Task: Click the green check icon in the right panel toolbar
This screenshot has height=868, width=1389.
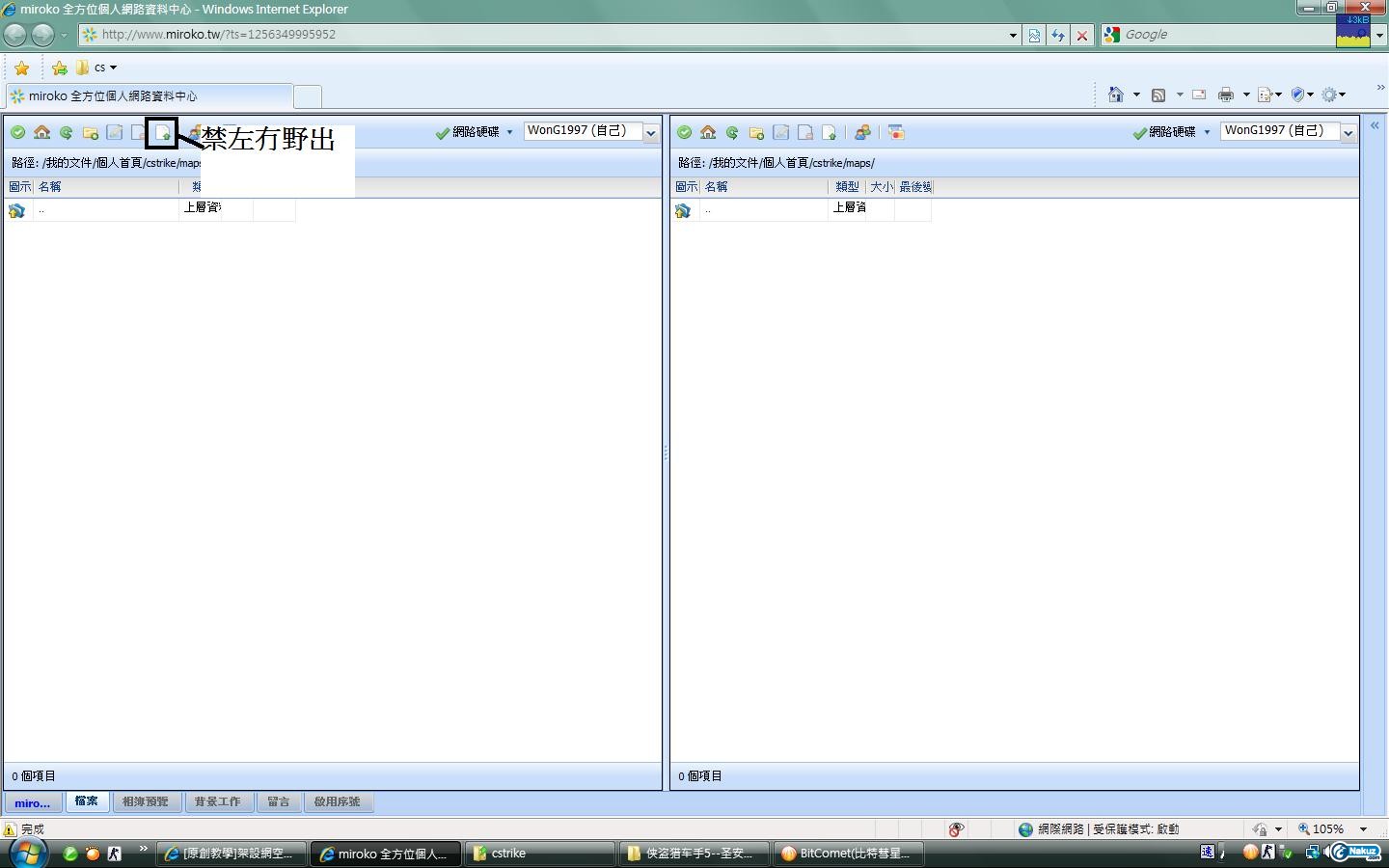Action: coord(684,133)
